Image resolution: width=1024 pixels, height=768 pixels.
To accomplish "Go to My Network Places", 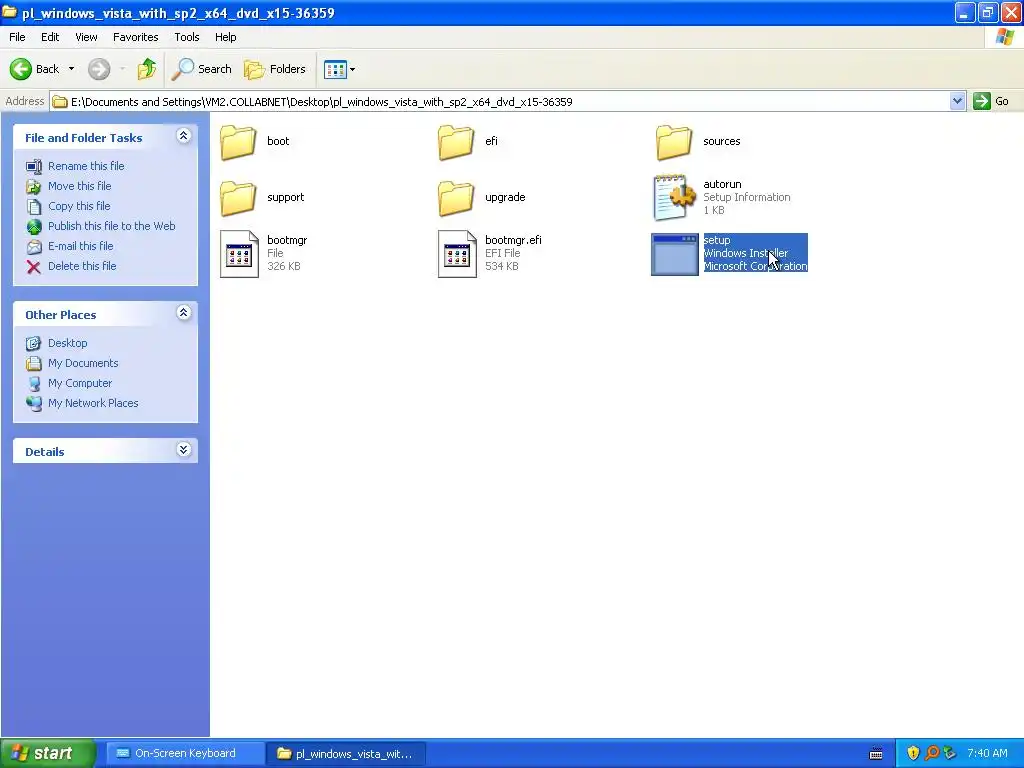I will click(x=93, y=403).
